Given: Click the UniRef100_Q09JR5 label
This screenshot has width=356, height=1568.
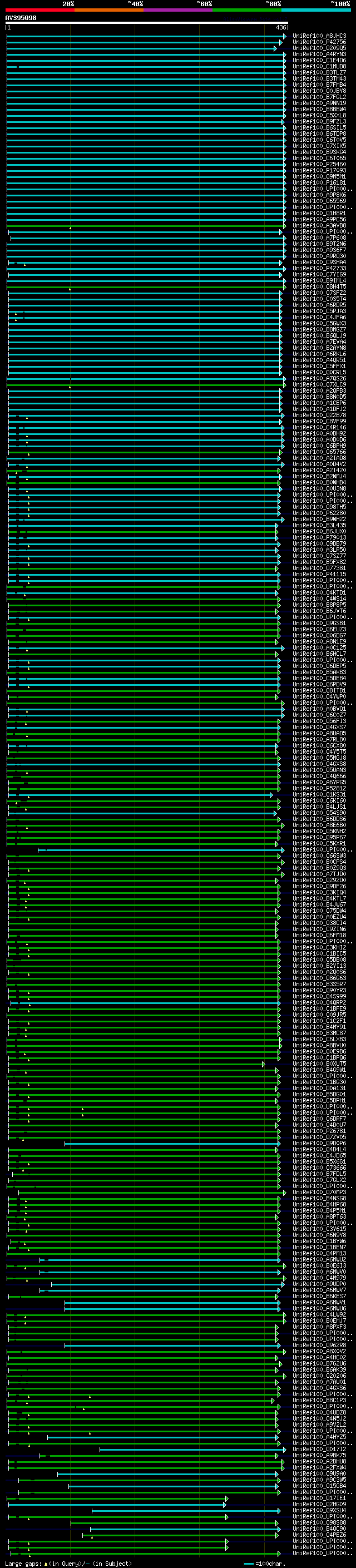Looking at the screenshot, I should pos(319,1015).
